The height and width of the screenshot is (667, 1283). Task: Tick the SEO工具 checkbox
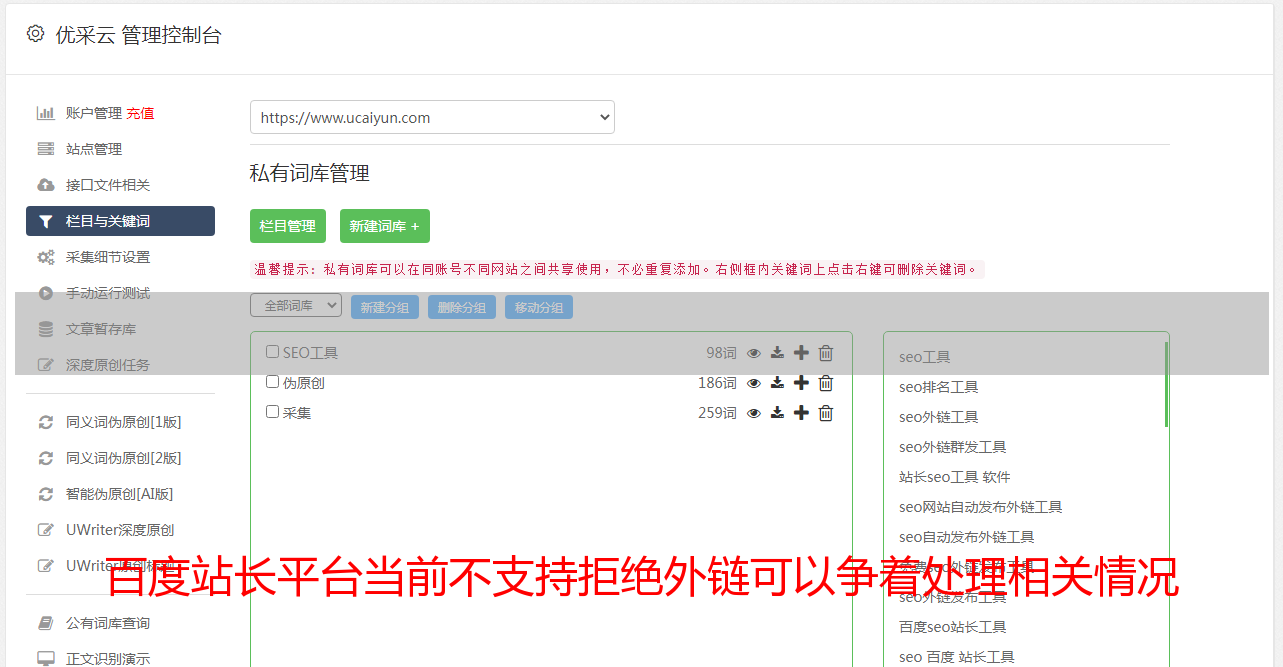tap(272, 352)
